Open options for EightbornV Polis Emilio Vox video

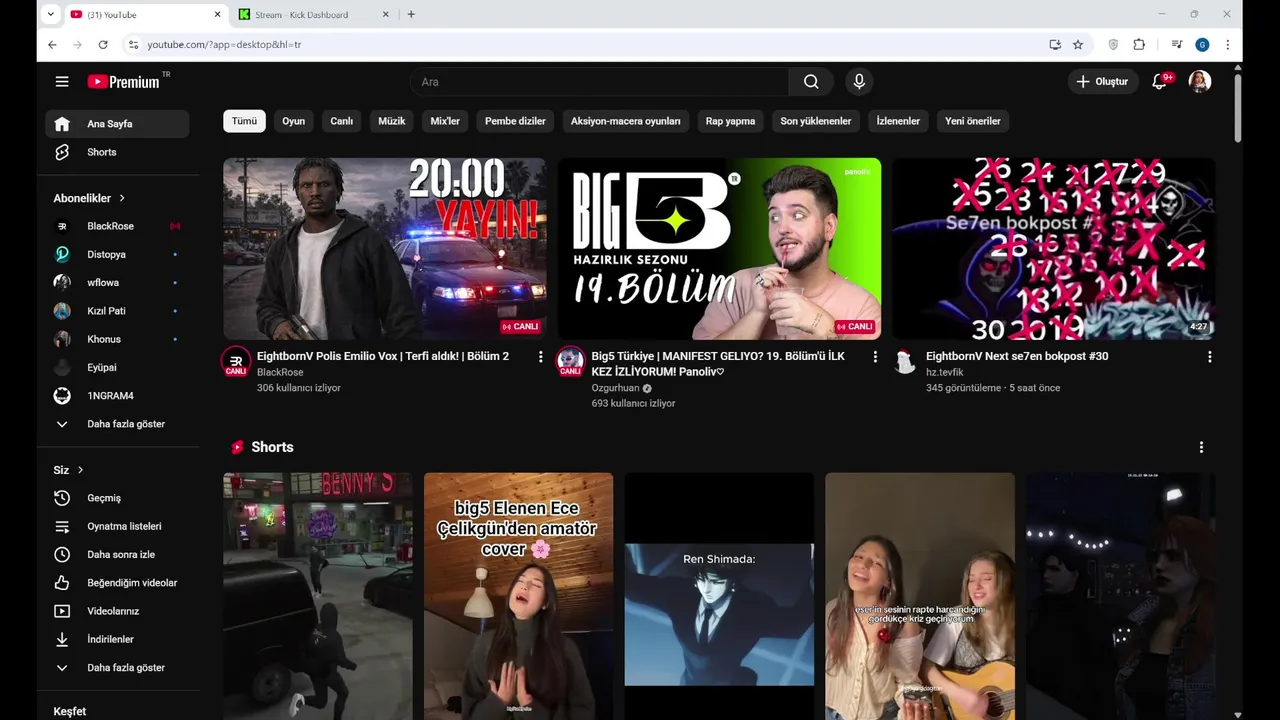(x=541, y=356)
